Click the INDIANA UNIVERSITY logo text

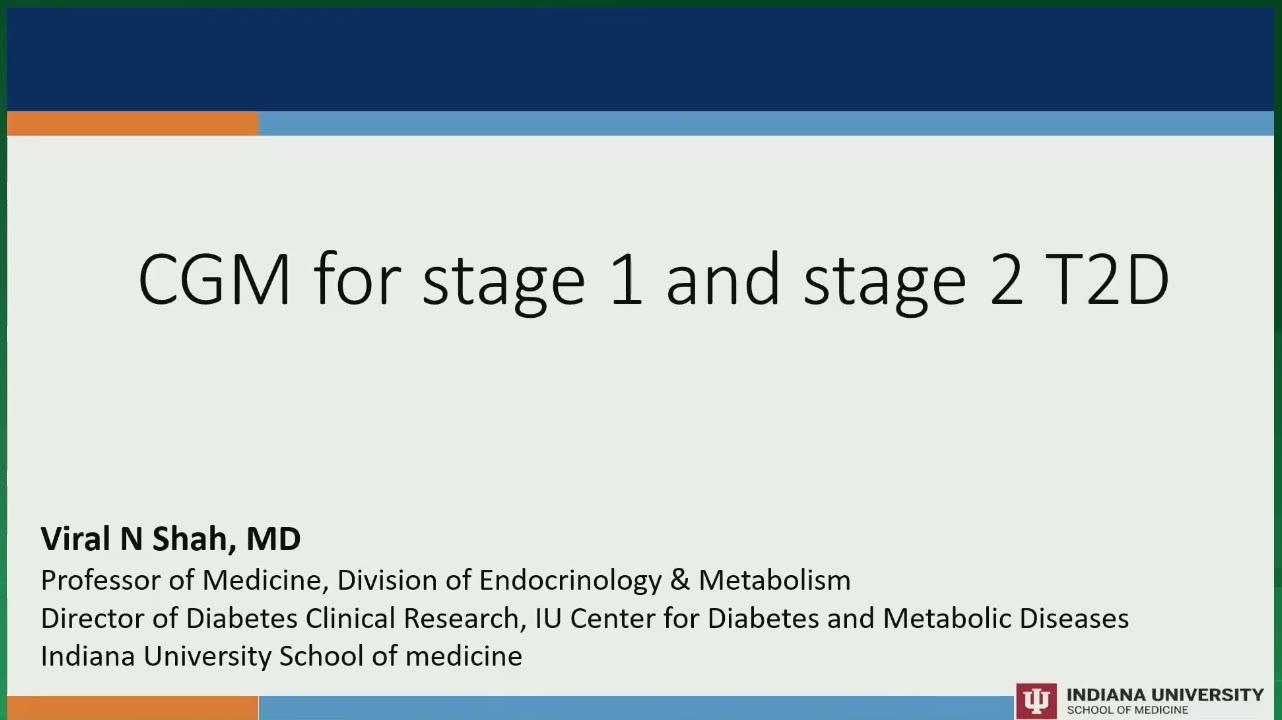coord(1165,694)
